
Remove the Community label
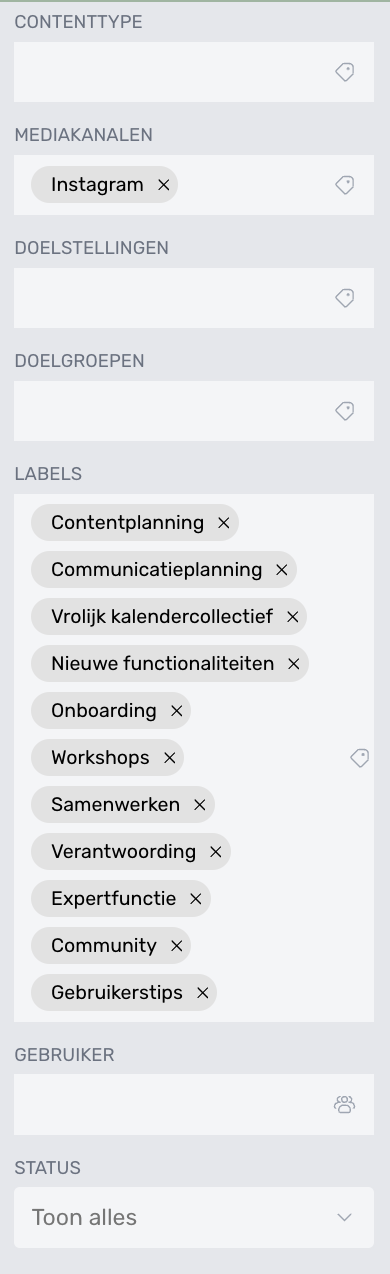[176, 946]
